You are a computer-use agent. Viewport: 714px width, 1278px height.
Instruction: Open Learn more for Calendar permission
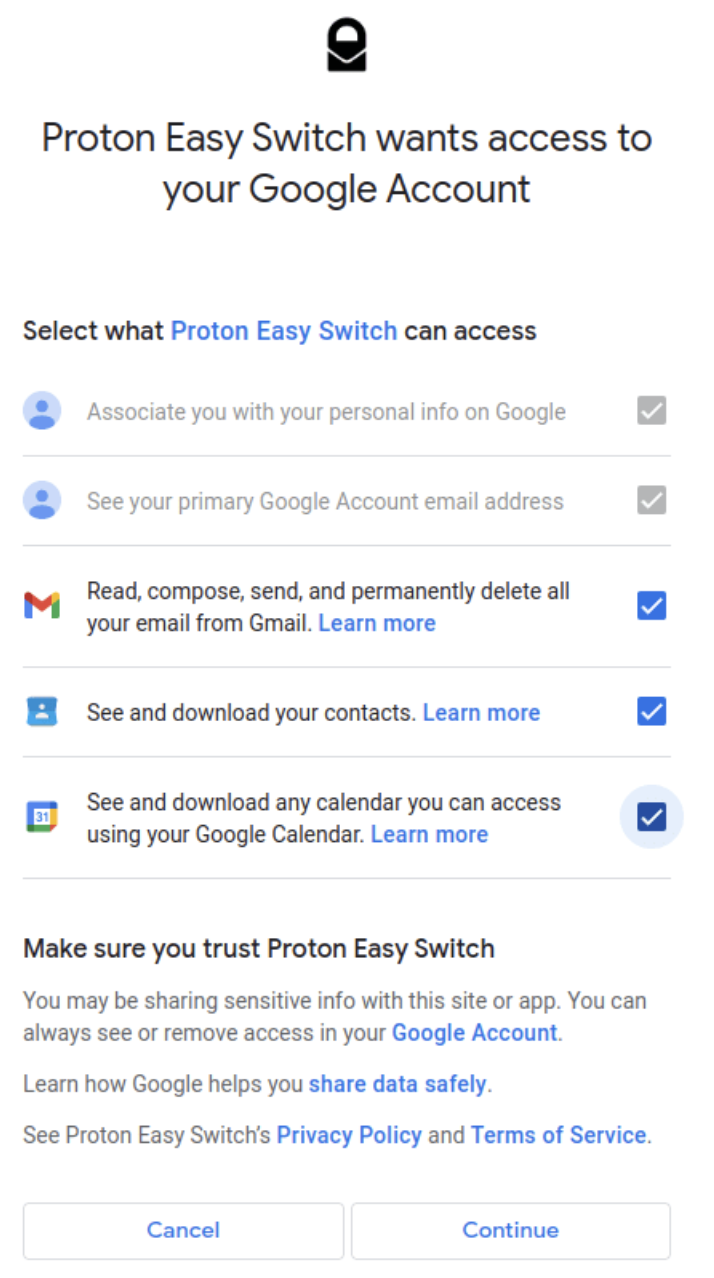[429, 834]
